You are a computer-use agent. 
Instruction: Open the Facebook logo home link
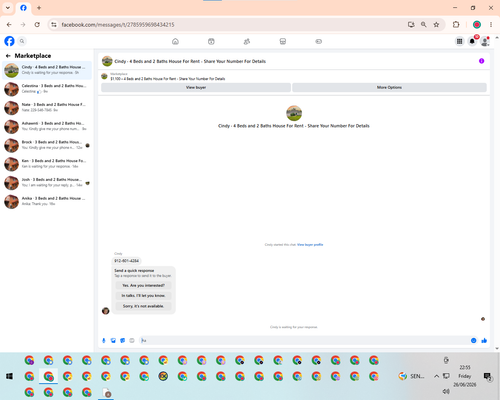click(x=9, y=41)
